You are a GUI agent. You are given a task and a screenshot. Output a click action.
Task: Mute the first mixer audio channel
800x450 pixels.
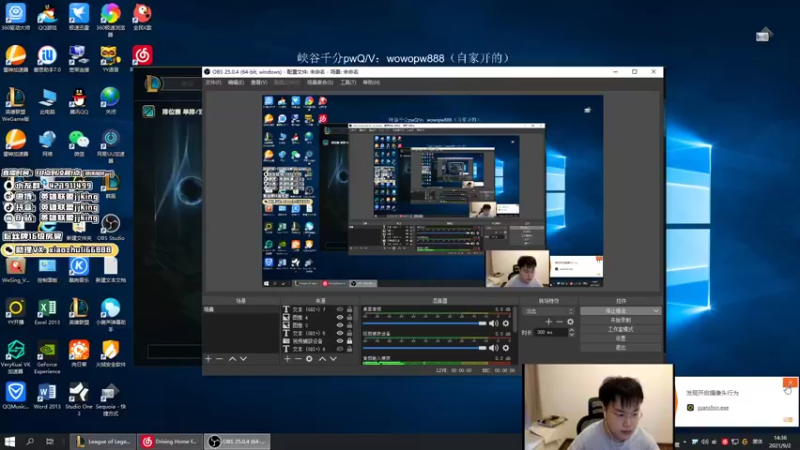[493, 323]
